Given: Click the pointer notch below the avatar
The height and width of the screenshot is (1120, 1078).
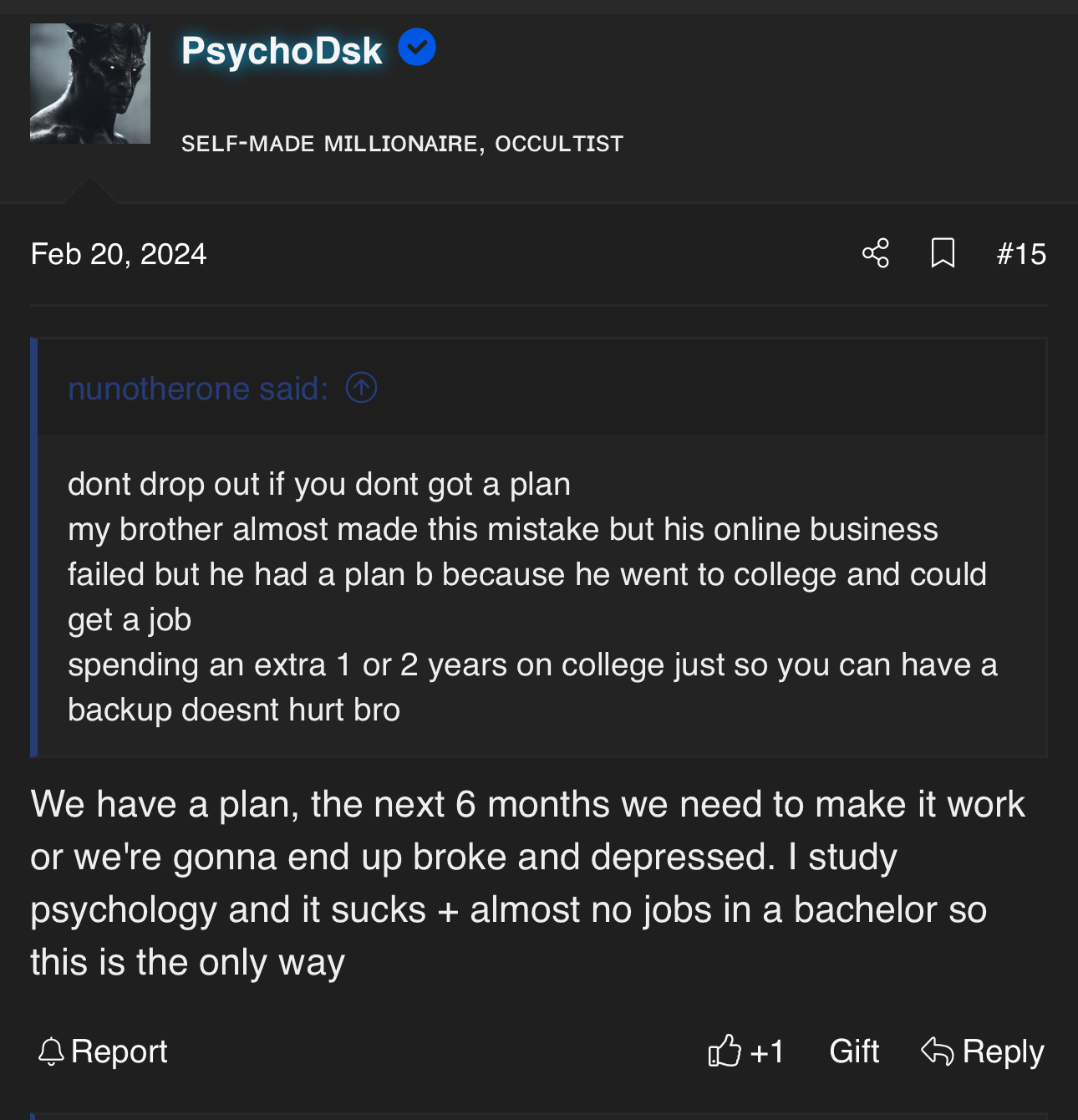Looking at the screenshot, I should click(89, 191).
